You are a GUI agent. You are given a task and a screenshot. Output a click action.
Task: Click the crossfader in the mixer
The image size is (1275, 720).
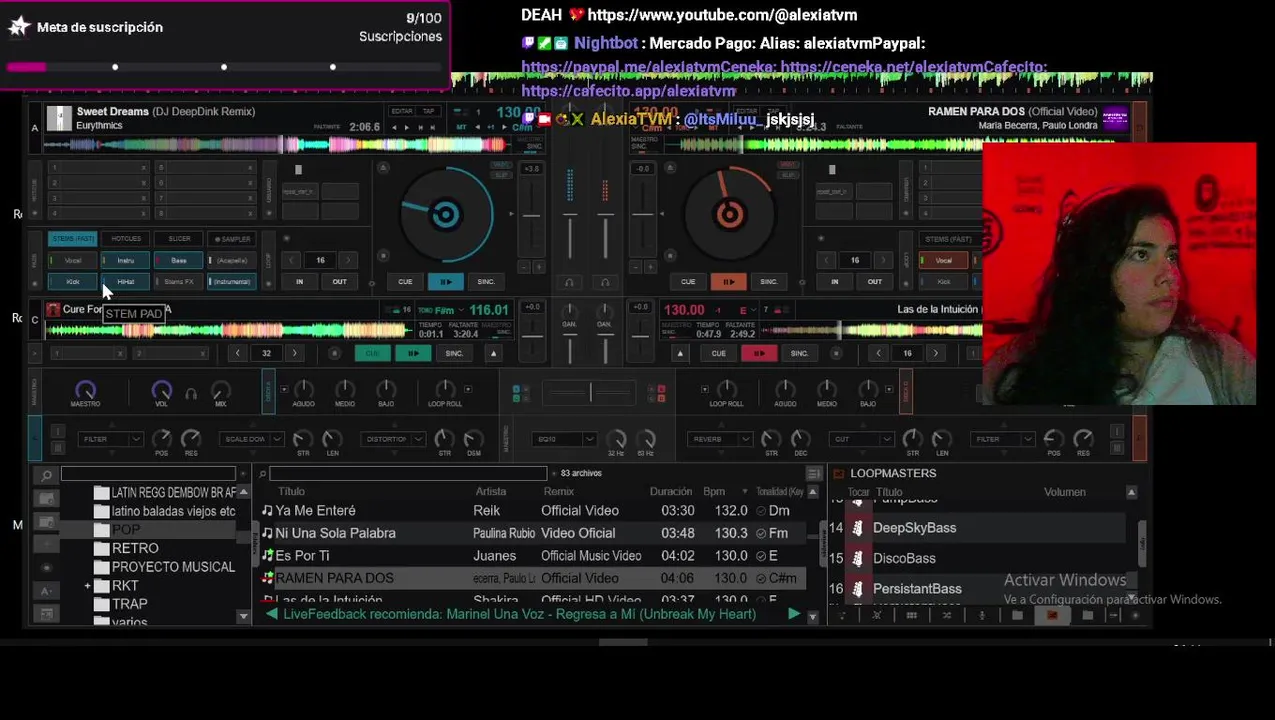(x=590, y=393)
